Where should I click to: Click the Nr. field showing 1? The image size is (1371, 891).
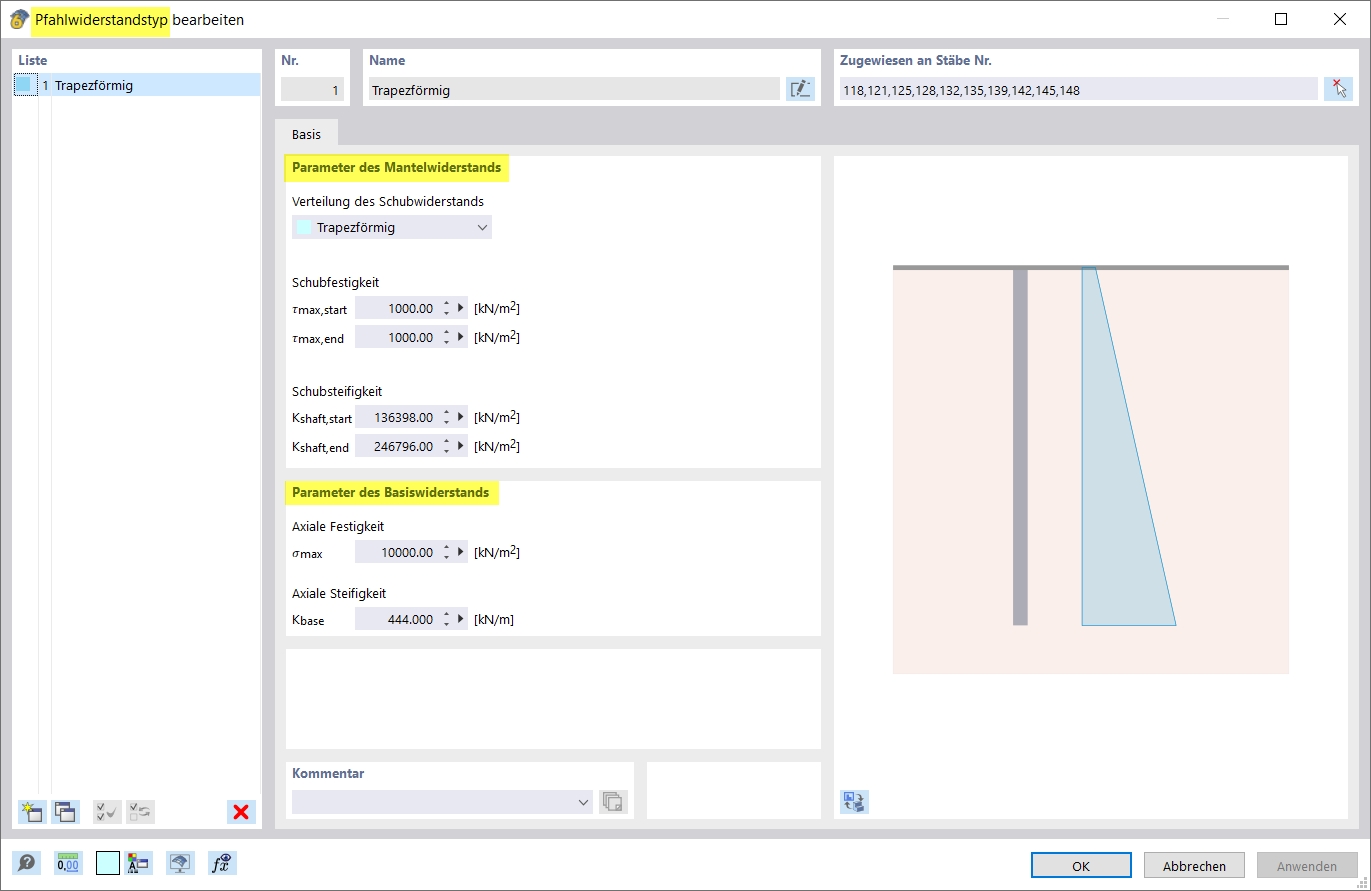[312, 90]
